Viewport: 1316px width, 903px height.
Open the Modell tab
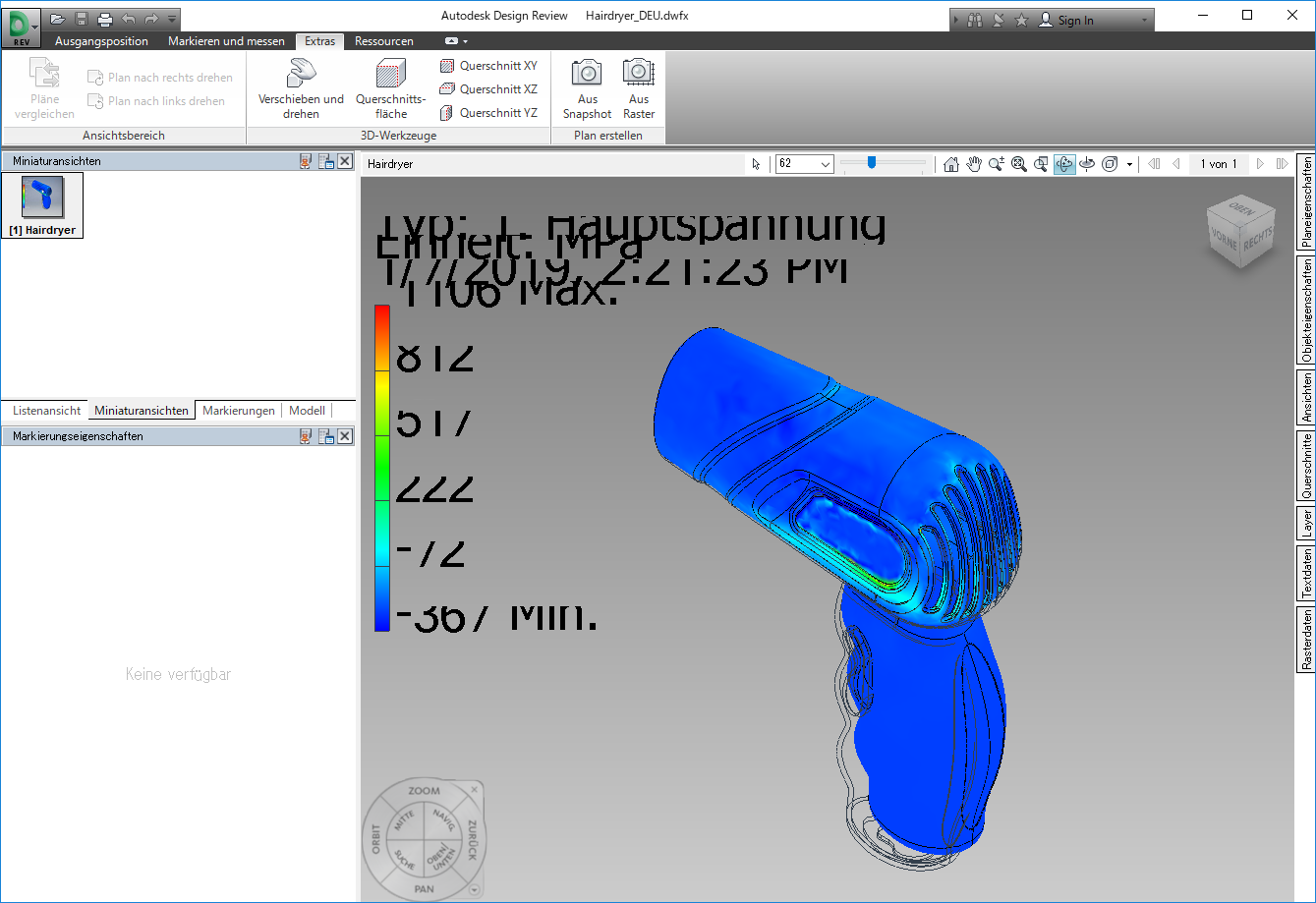point(307,410)
